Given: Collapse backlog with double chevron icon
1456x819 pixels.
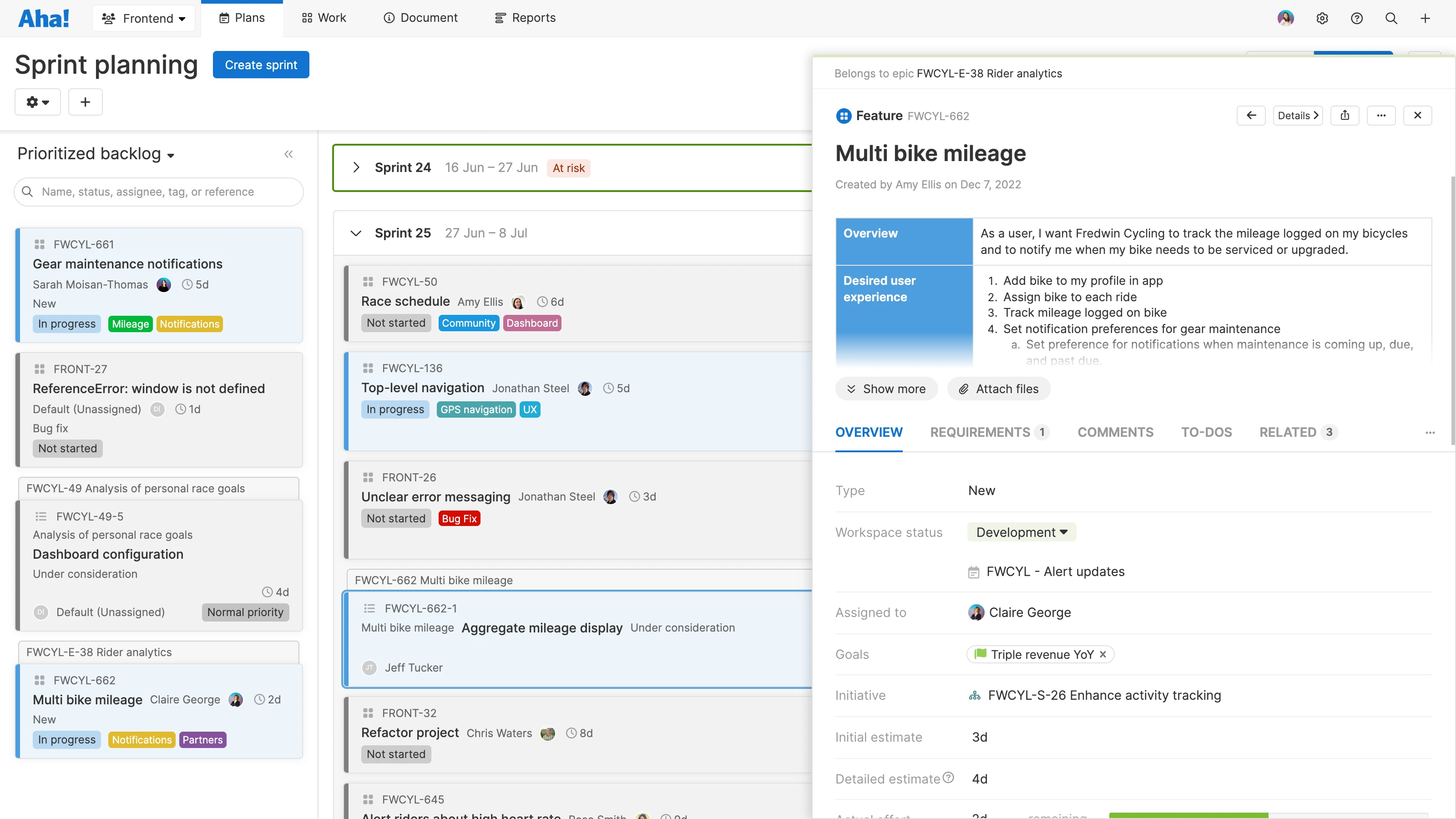Looking at the screenshot, I should [x=288, y=154].
